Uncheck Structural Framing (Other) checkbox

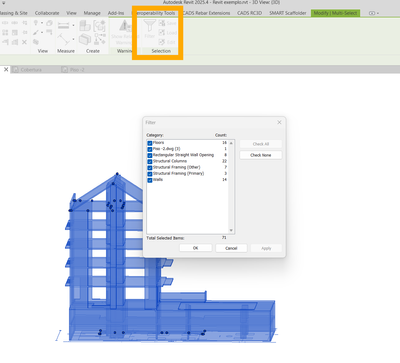(150, 168)
